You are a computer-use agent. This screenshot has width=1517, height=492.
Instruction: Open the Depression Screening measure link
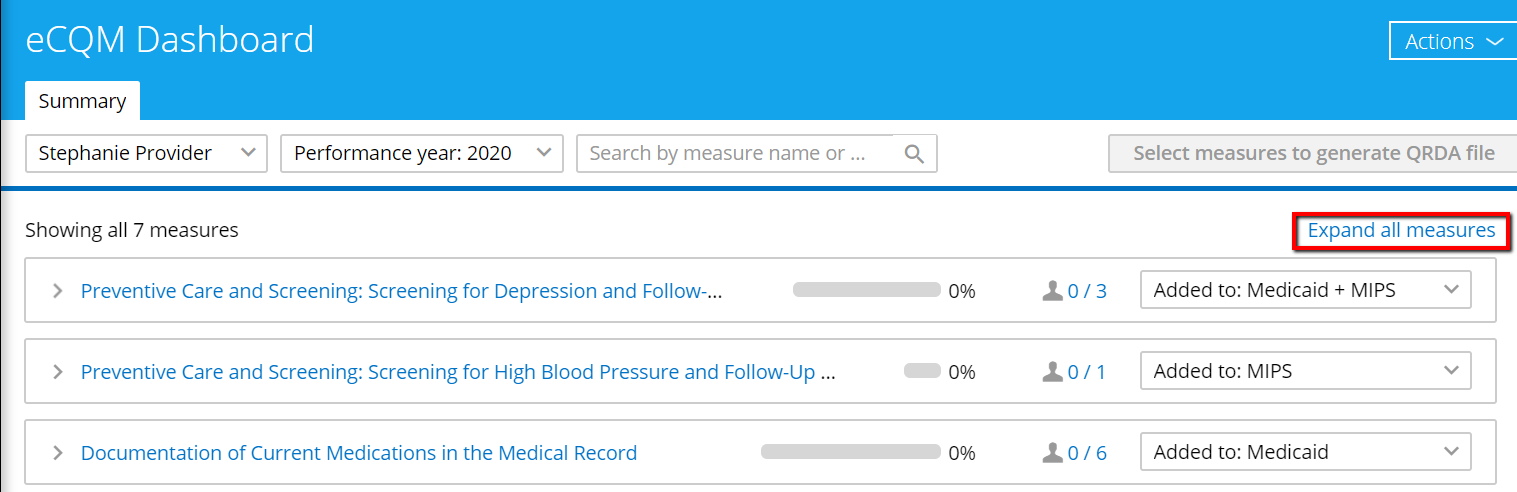coord(401,291)
